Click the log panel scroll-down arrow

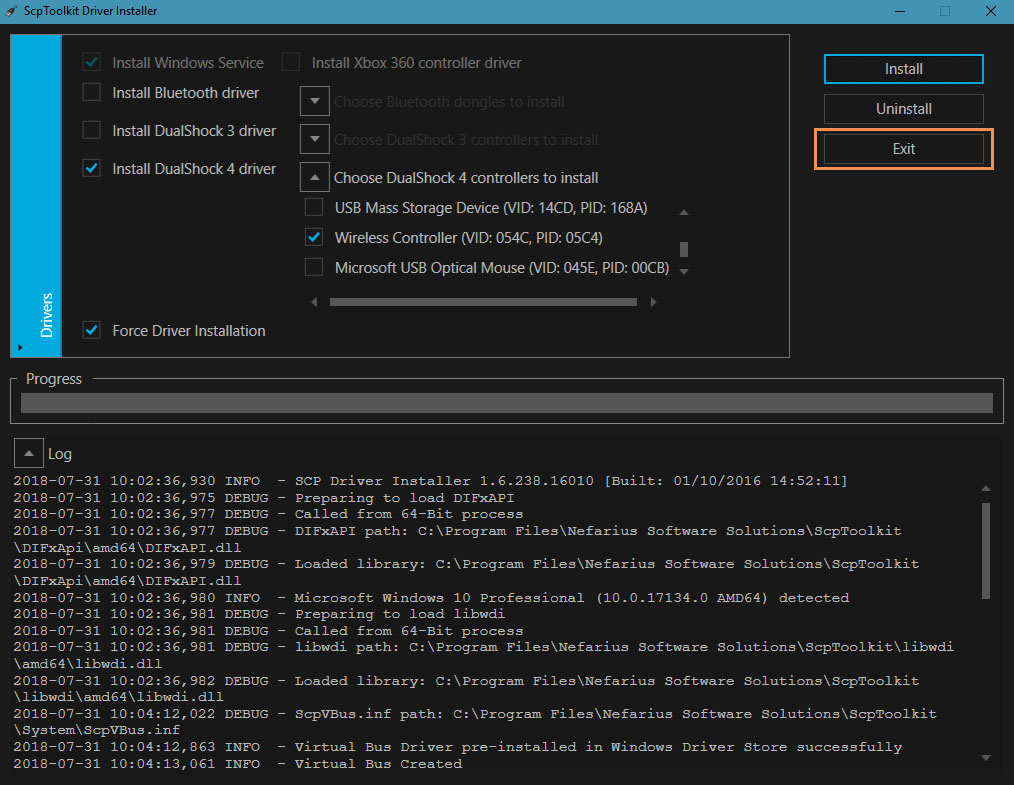[986, 757]
